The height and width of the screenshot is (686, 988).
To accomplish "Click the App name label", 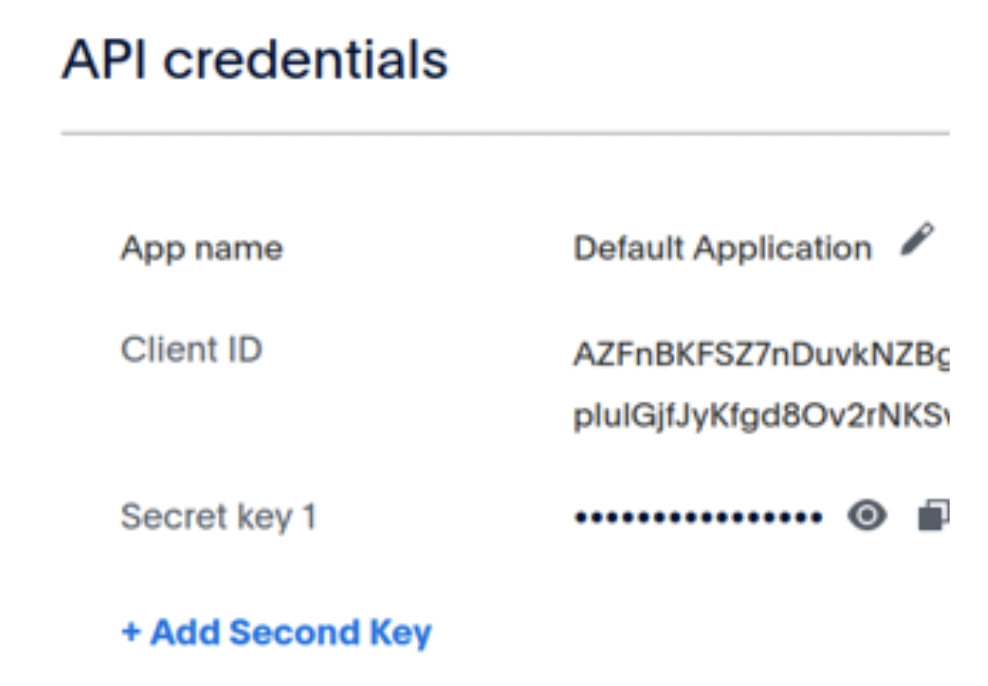I will click(202, 249).
